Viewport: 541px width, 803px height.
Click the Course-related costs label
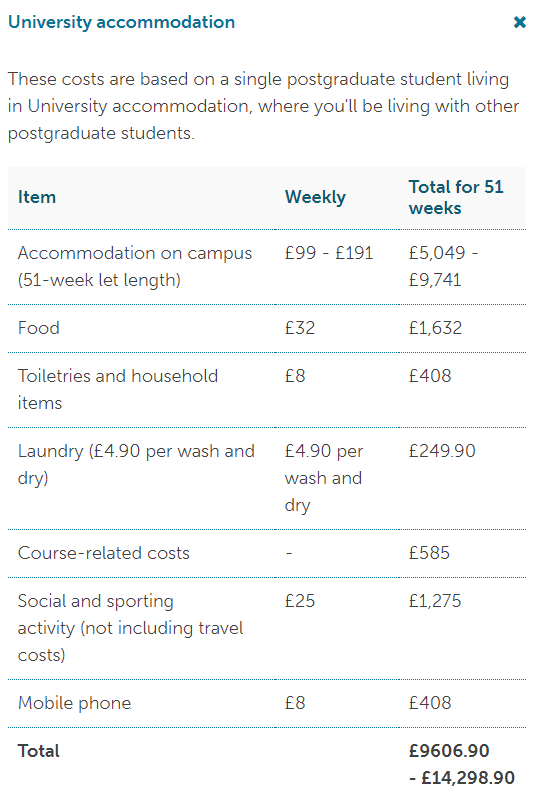(x=103, y=553)
